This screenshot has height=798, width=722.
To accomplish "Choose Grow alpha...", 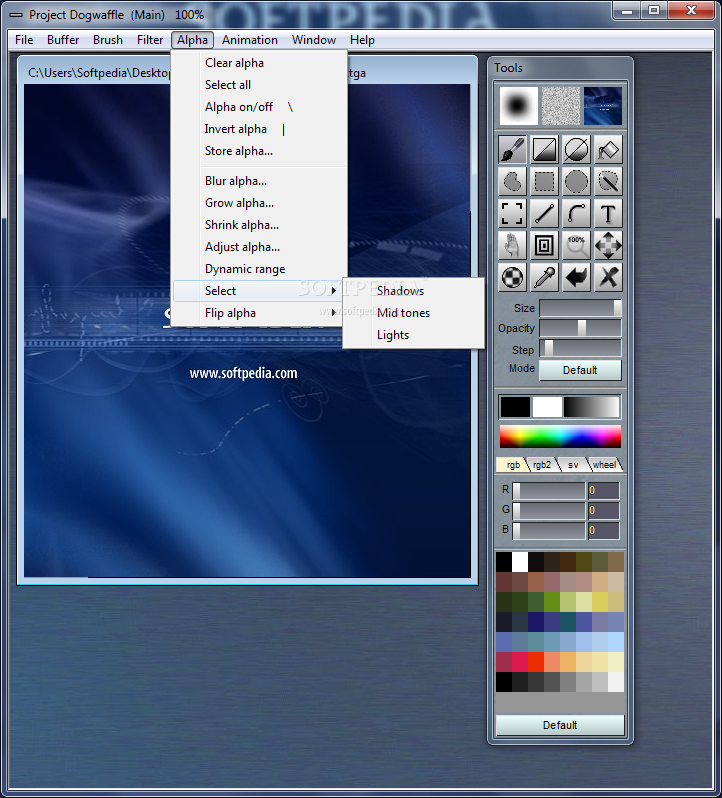I will pos(259,203).
